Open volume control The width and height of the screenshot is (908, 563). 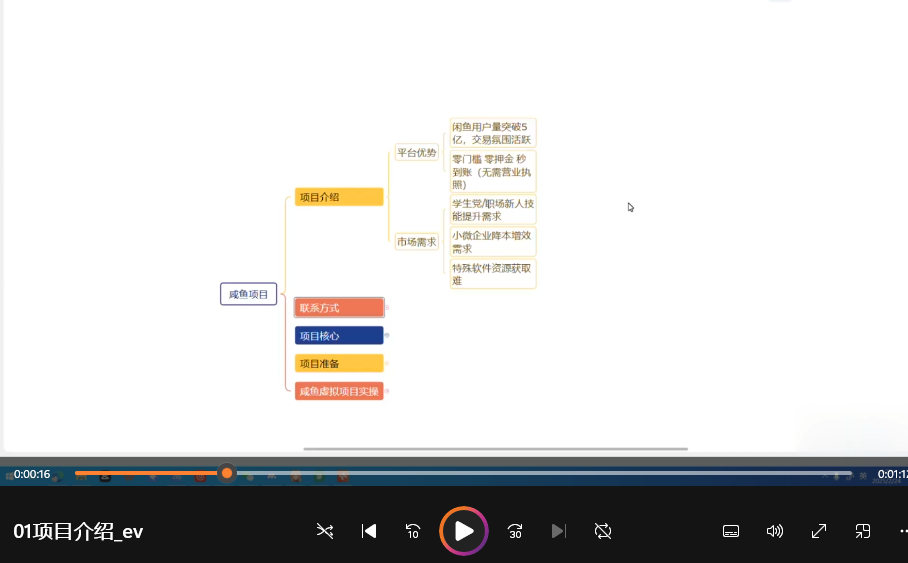coord(775,531)
